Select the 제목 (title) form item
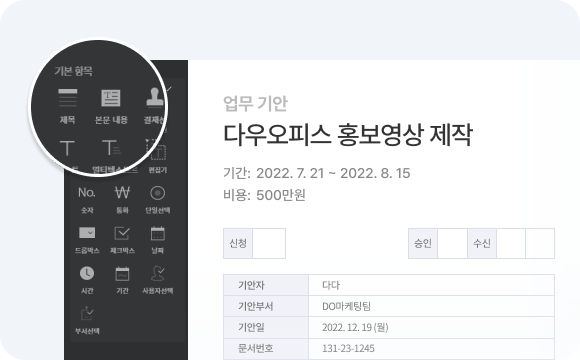The width and height of the screenshot is (580, 360). pyautogui.click(x=68, y=106)
